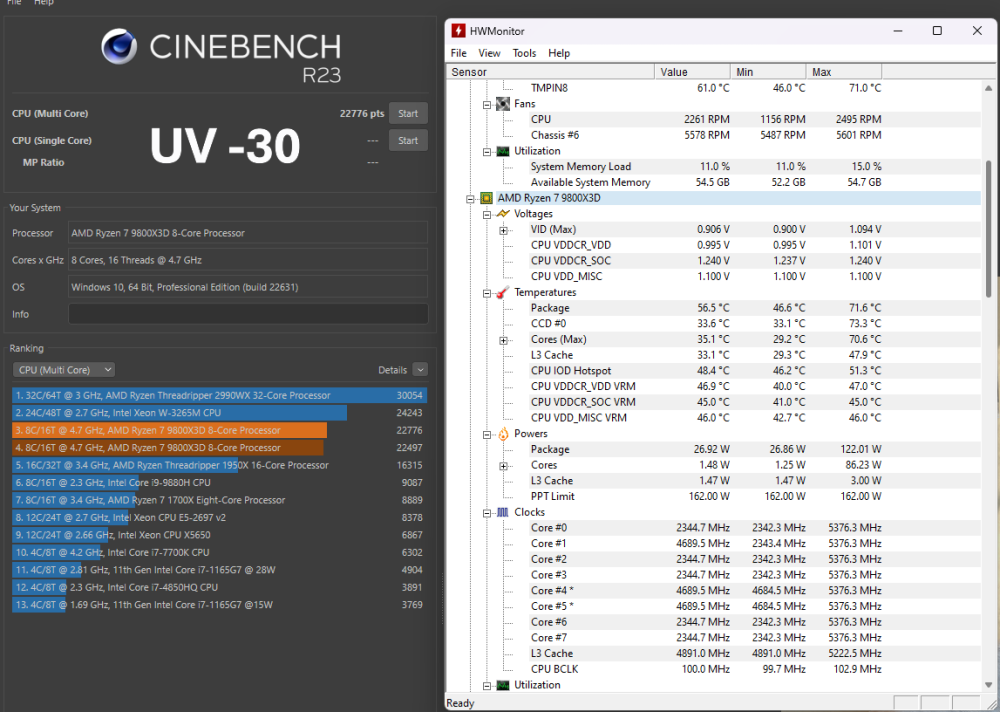Open the CPU (Multi Core) ranking dropdown
Screen dimensions: 1000x712
coord(63,369)
